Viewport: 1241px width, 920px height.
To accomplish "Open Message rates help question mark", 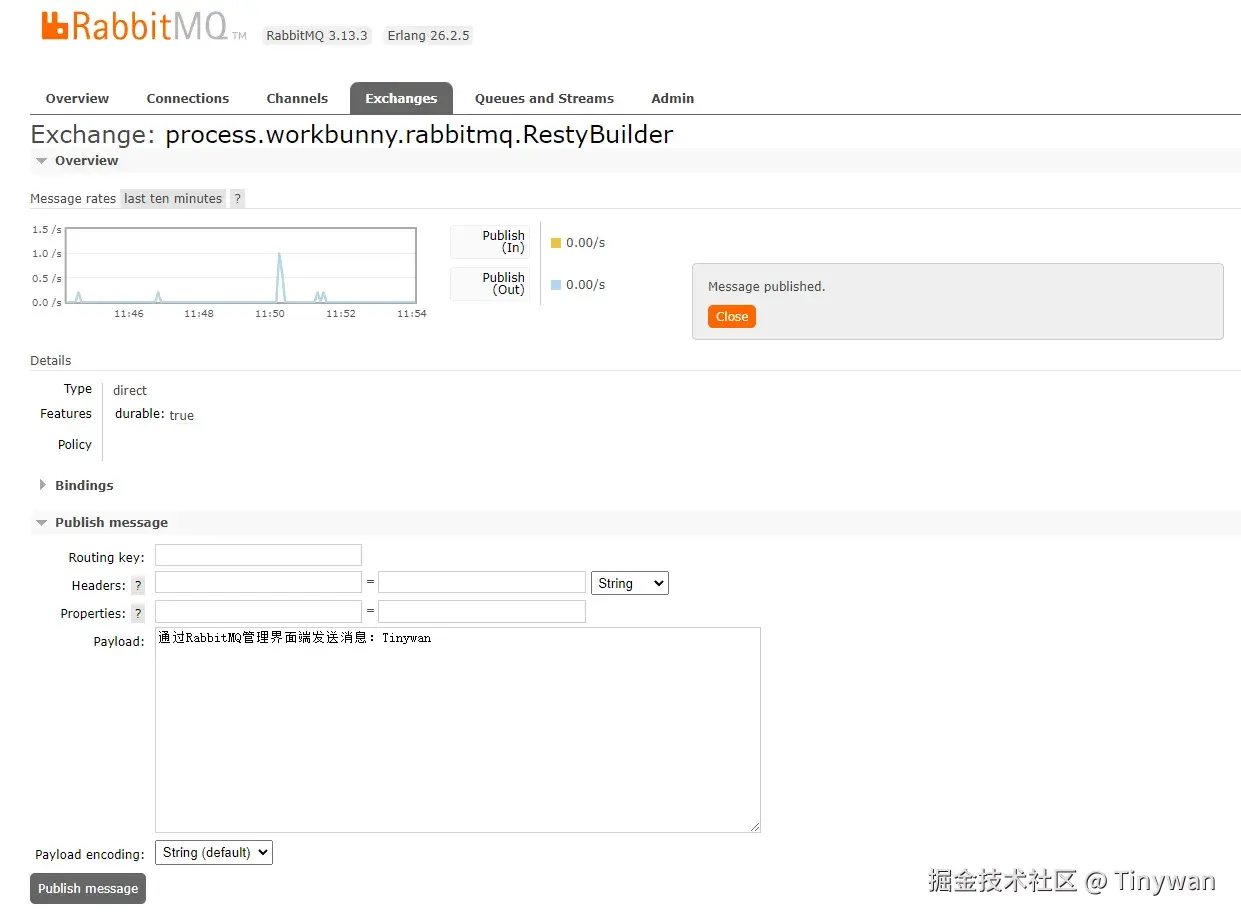I will (x=237, y=198).
